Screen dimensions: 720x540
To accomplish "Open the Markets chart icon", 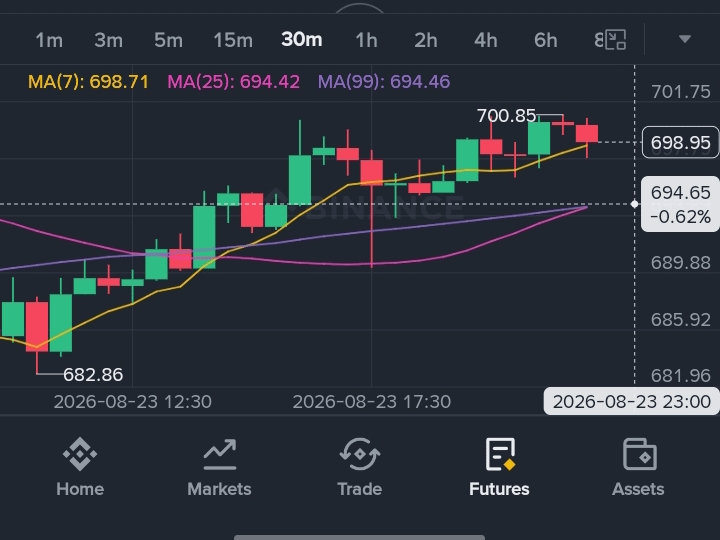I will (219, 455).
